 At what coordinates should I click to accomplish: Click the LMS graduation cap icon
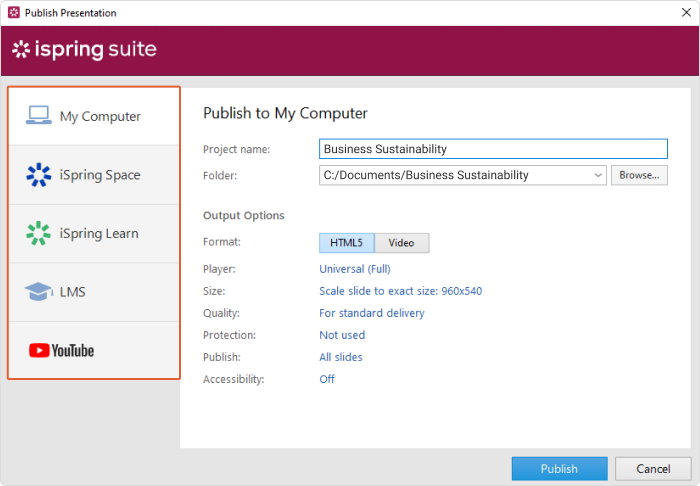tap(38, 292)
